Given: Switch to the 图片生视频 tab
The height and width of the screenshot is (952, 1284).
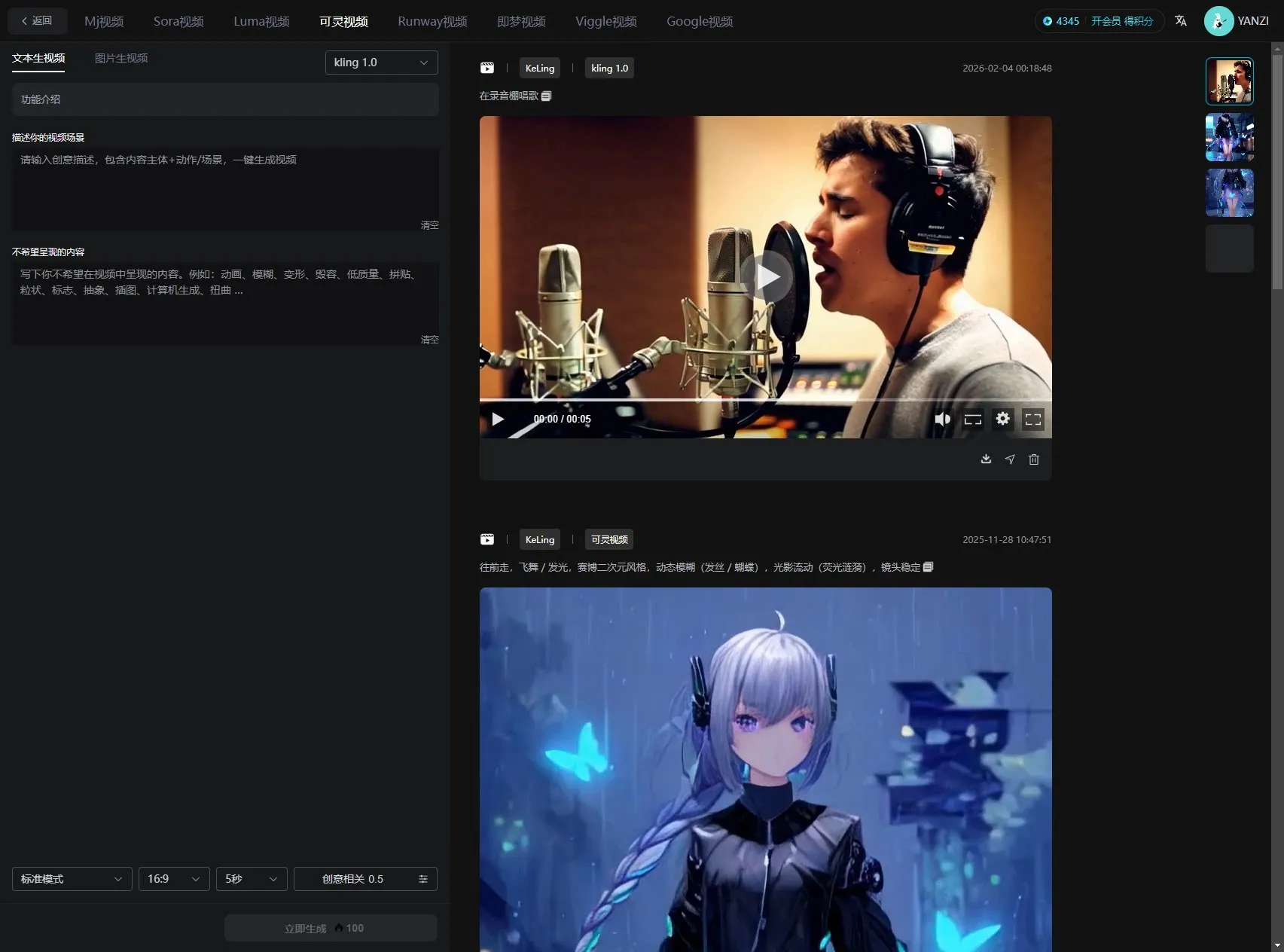Looking at the screenshot, I should click(121, 58).
